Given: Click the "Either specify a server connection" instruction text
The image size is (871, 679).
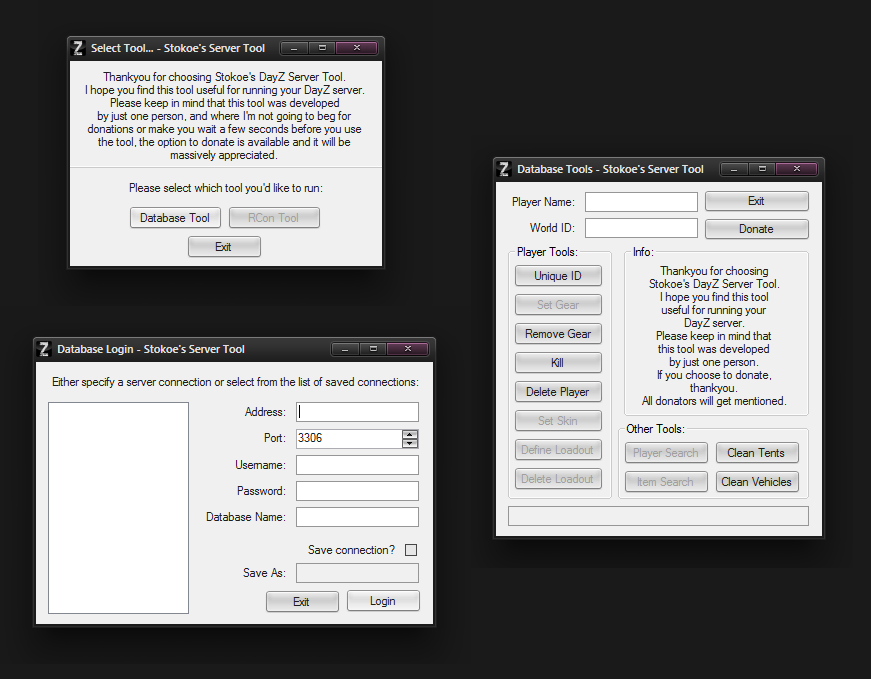Looking at the screenshot, I should tap(235, 382).
